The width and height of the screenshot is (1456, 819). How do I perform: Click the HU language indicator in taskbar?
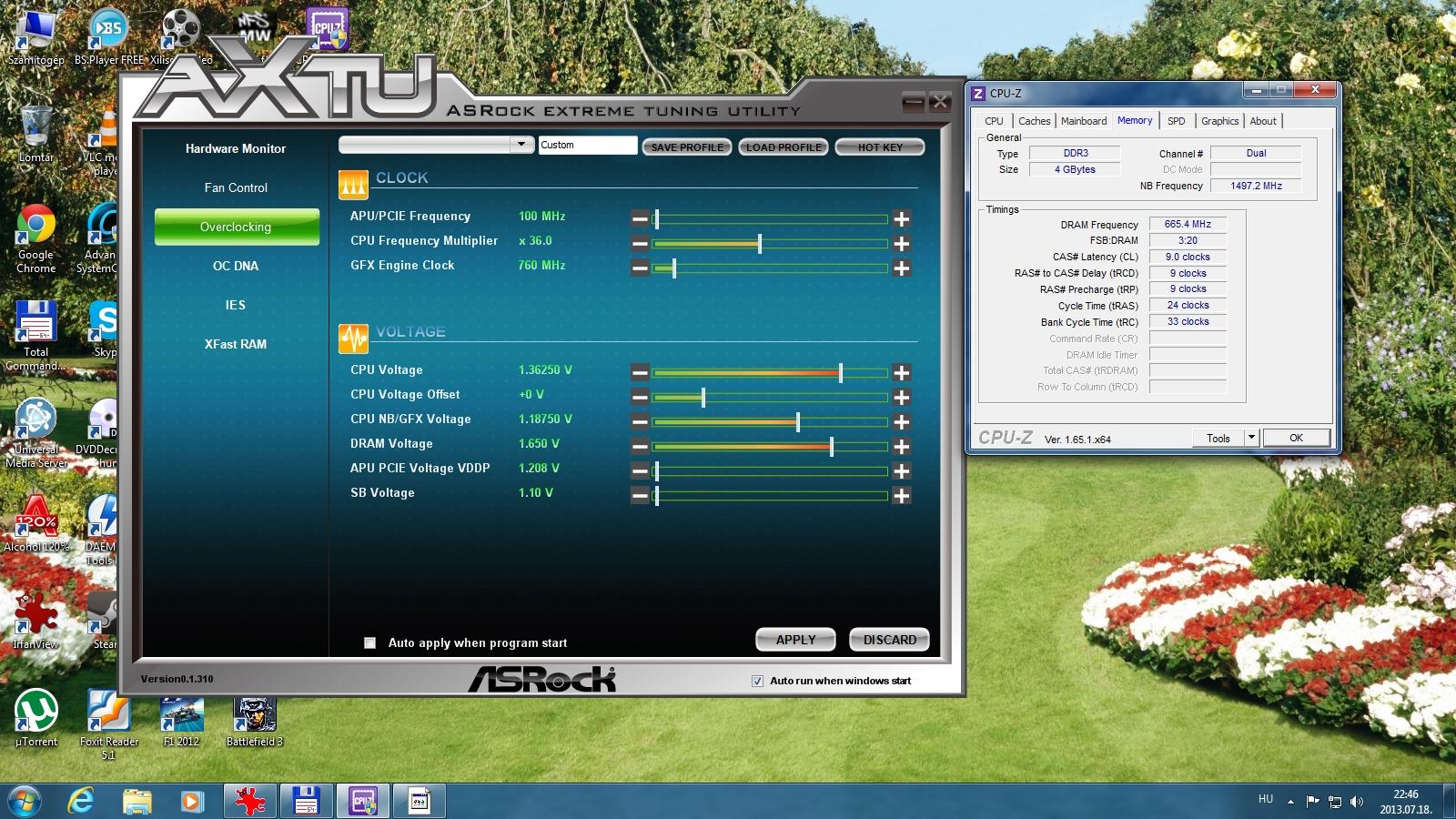coord(1266,799)
